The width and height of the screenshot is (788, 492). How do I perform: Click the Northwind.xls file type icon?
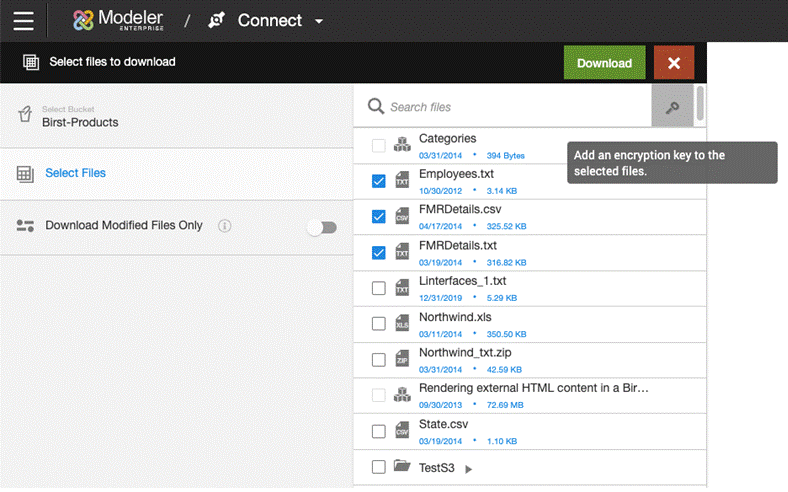click(x=402, y=324)
